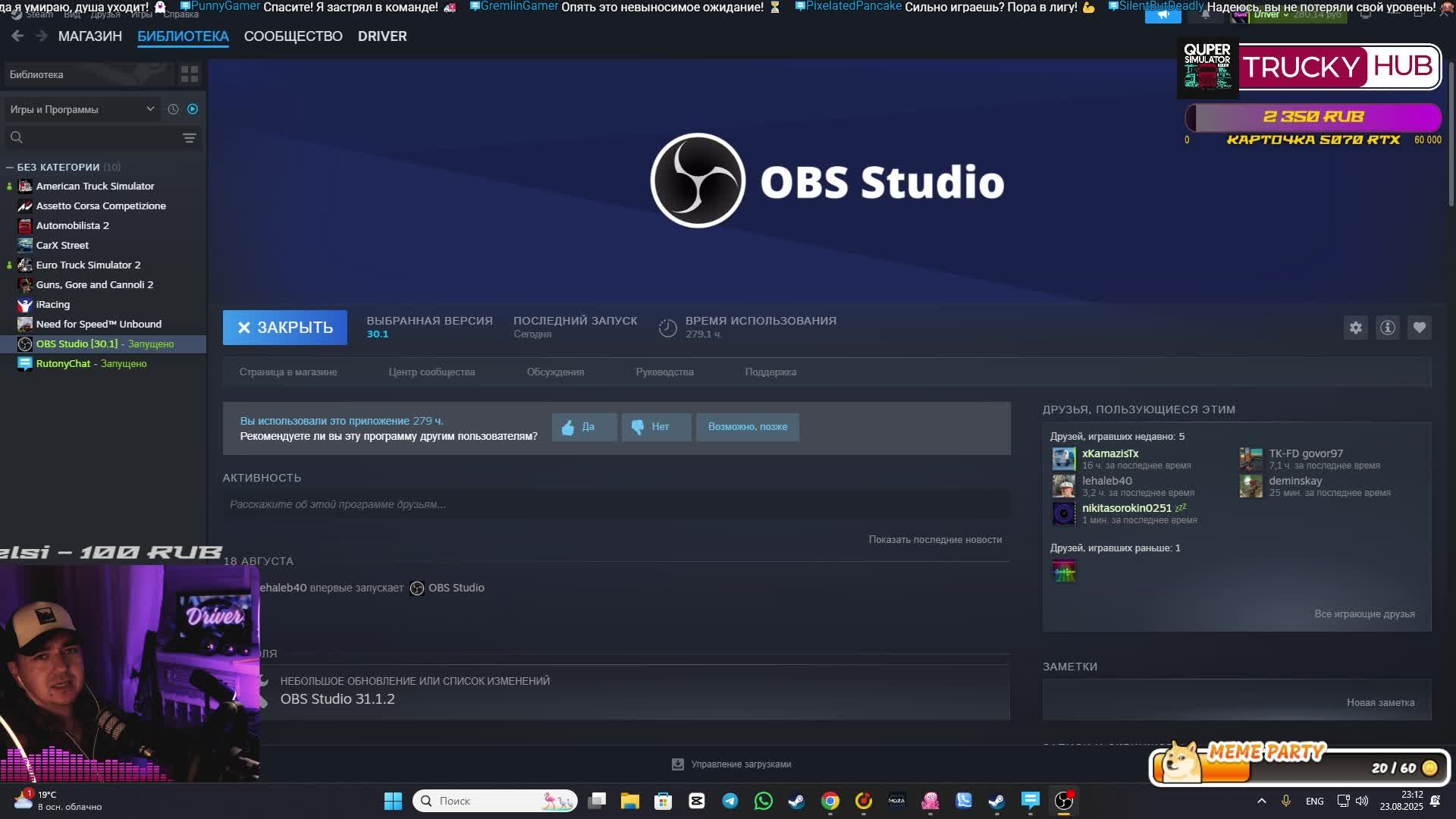Open Центр сообщества link
Image resolution: width=1456 pixels, height=819 pixels.
(431, 372)
